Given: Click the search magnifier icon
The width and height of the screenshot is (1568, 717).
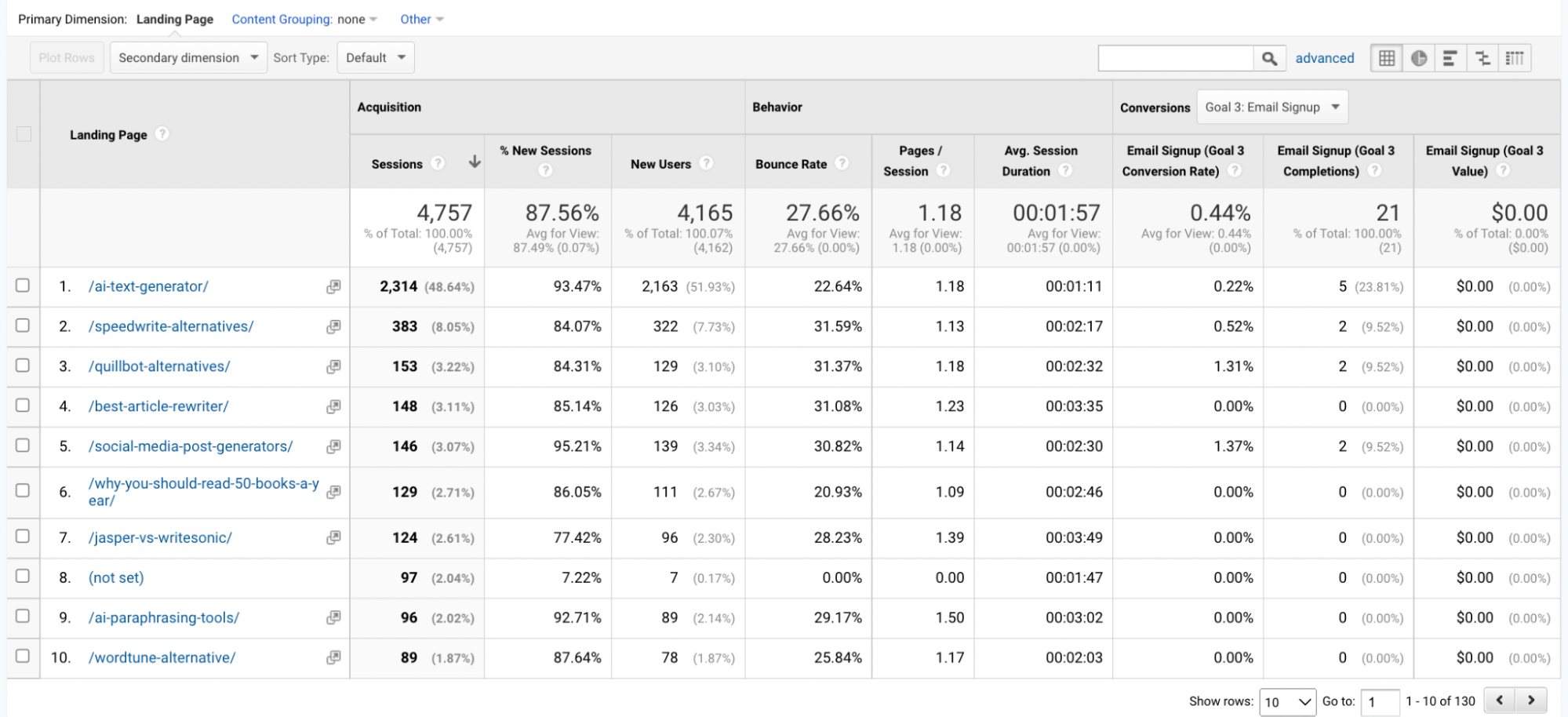Looking at the screenshot, I should [1269, 57].
